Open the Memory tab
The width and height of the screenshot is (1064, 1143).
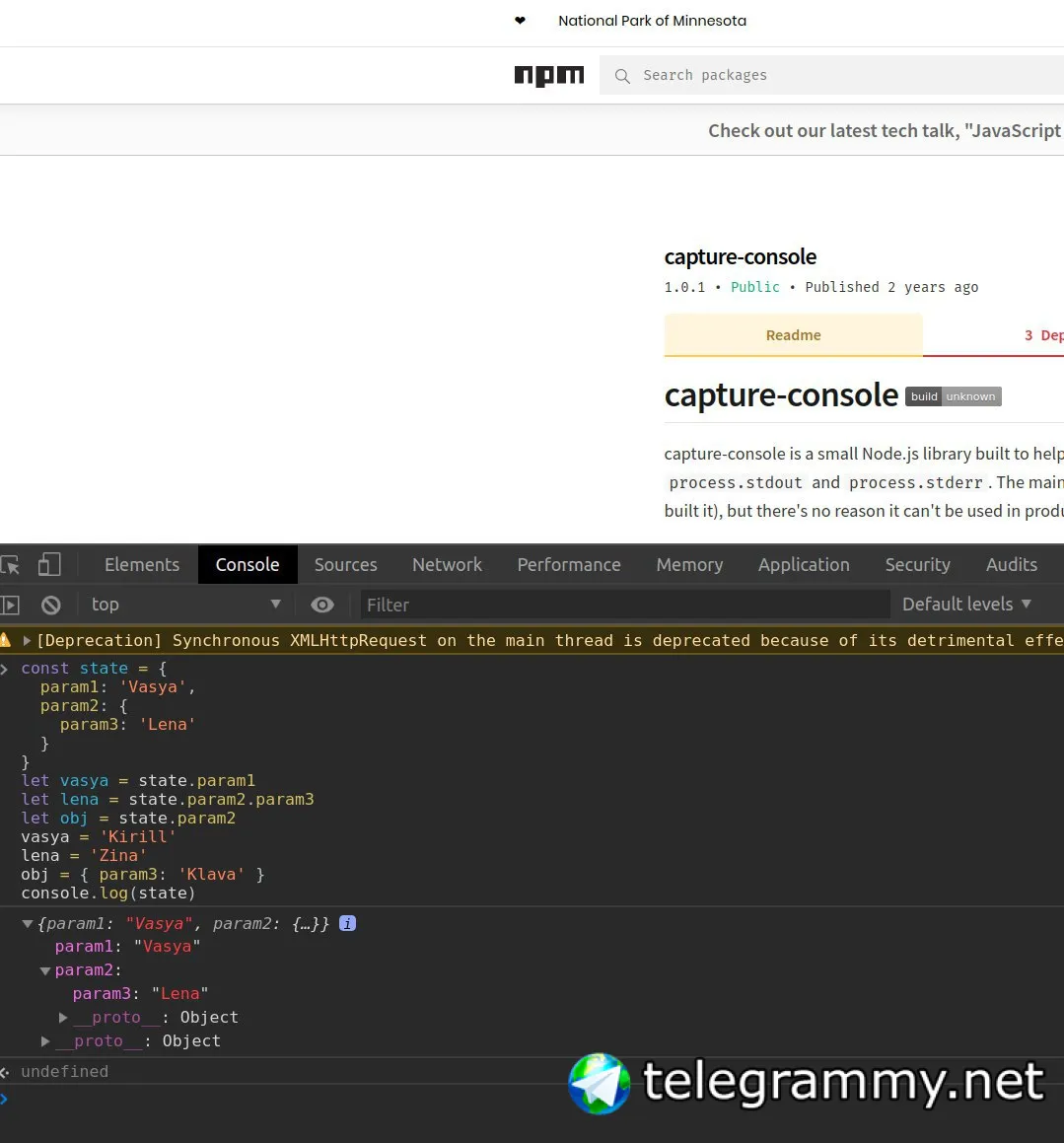689,565
